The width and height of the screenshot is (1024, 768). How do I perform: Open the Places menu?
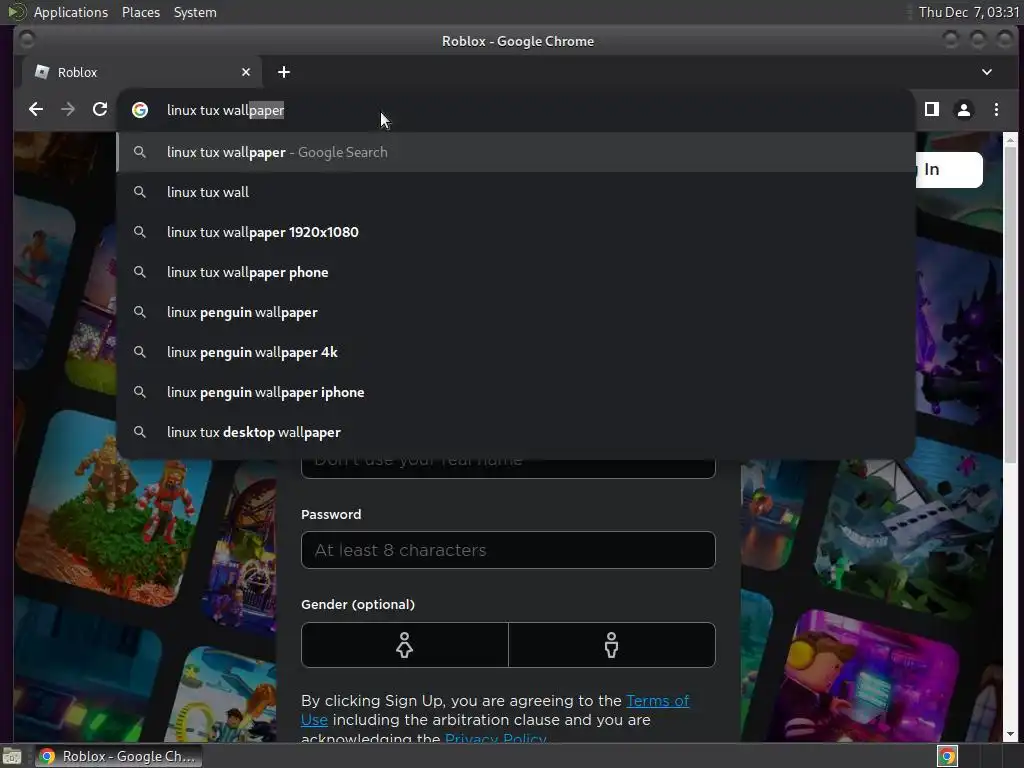tap(141, 12)
